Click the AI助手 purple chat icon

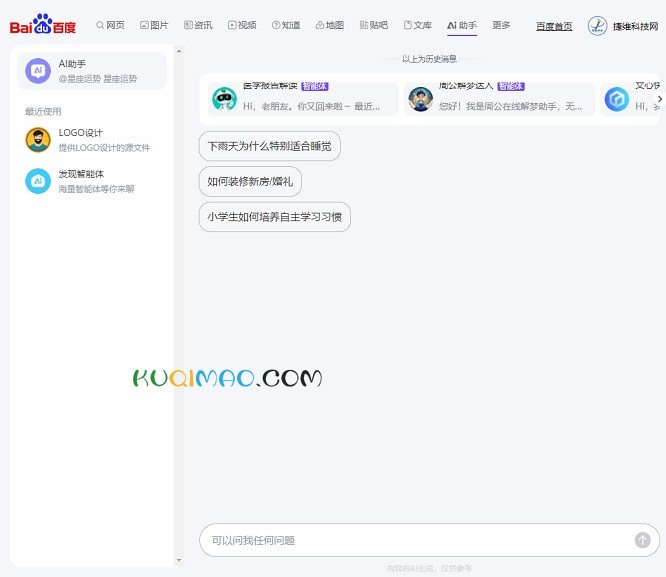pyautogui.click(x=38, y=71)
